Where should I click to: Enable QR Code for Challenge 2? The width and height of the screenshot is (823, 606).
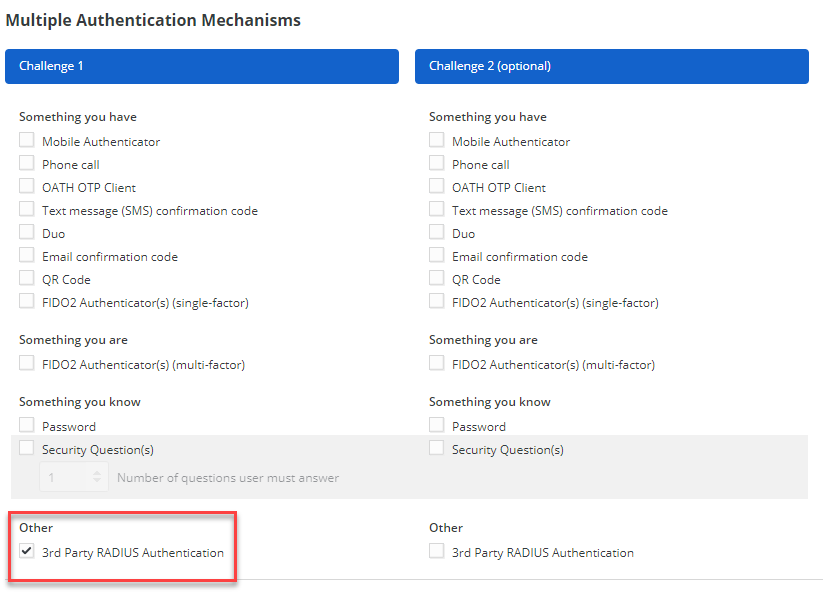437,278
